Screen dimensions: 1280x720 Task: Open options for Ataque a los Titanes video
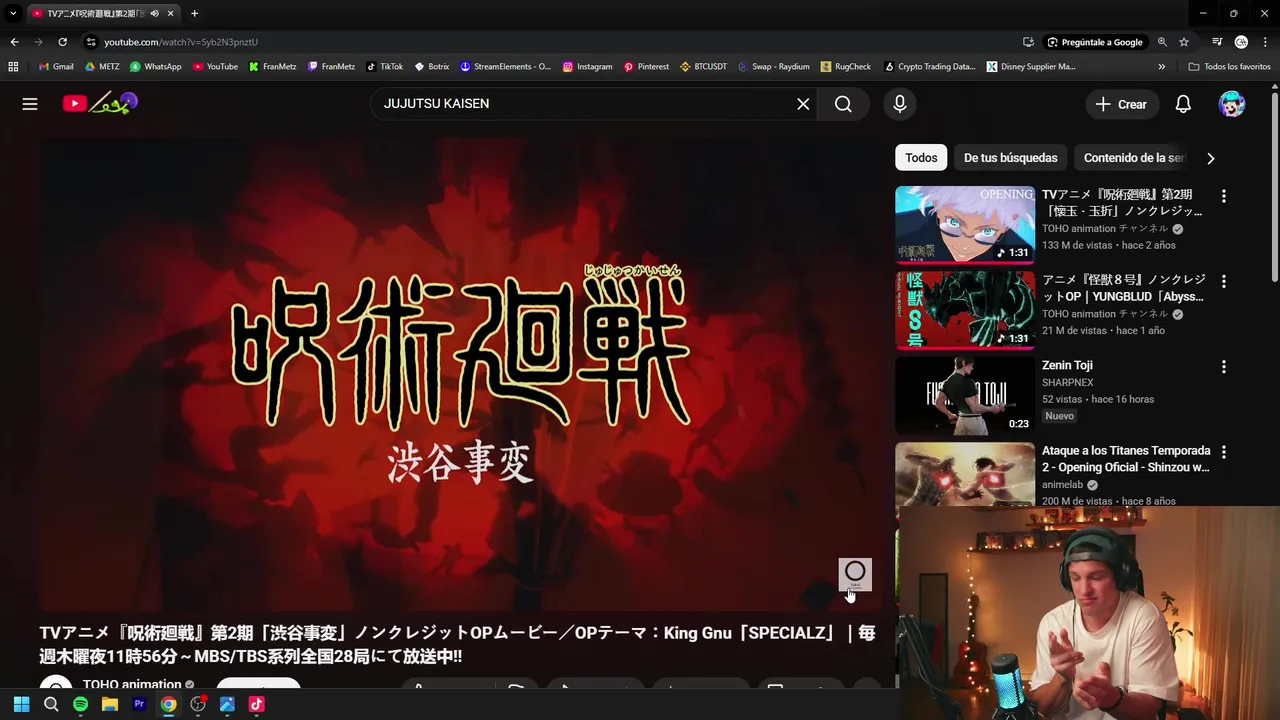[1223, 452]
